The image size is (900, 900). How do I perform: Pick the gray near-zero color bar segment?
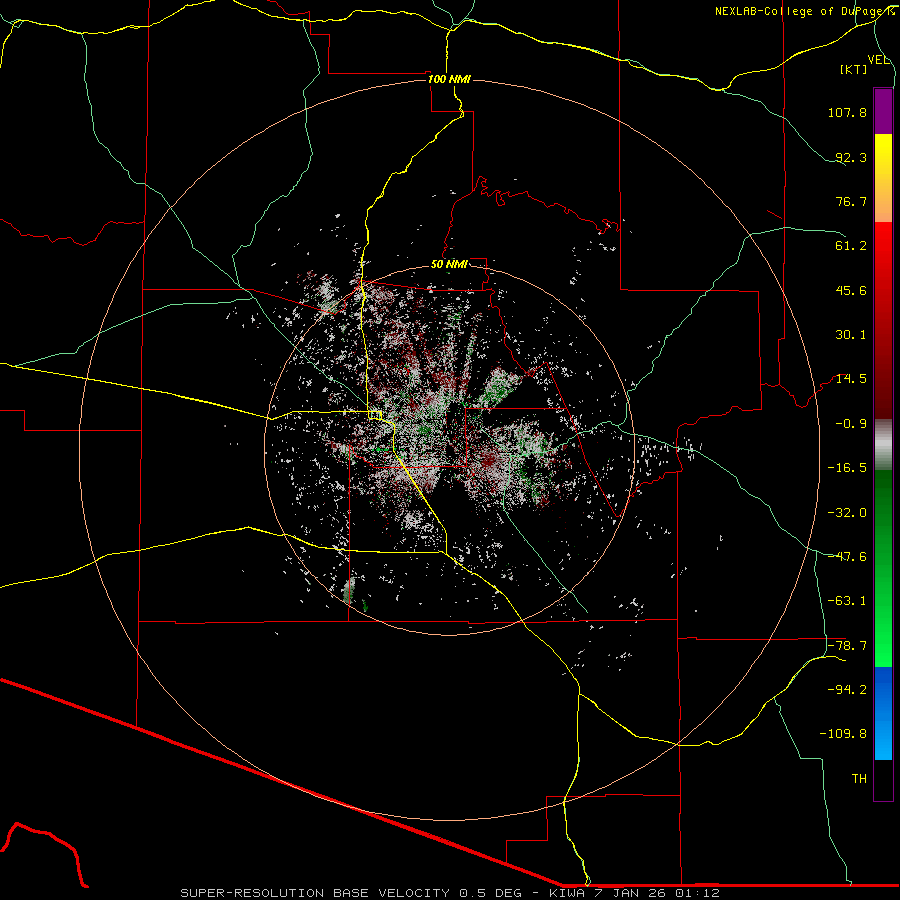coord(883,445)
